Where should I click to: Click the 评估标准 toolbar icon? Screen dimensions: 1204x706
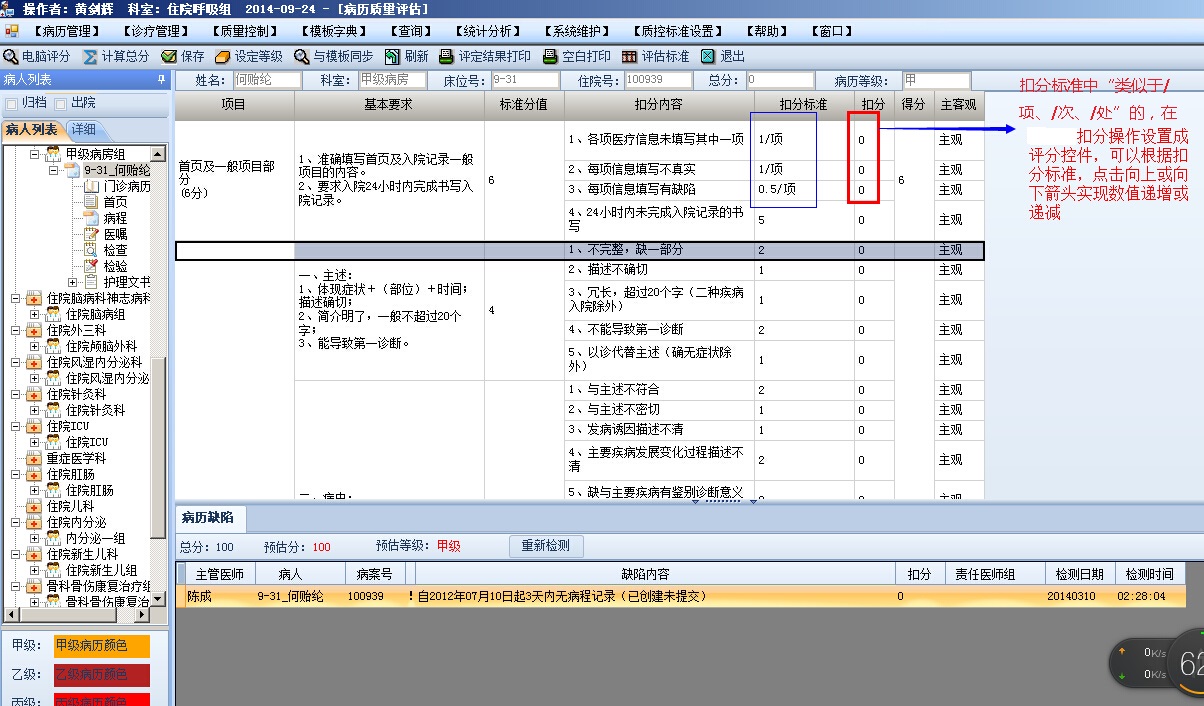pyautogui.click(x=629, y=57)
